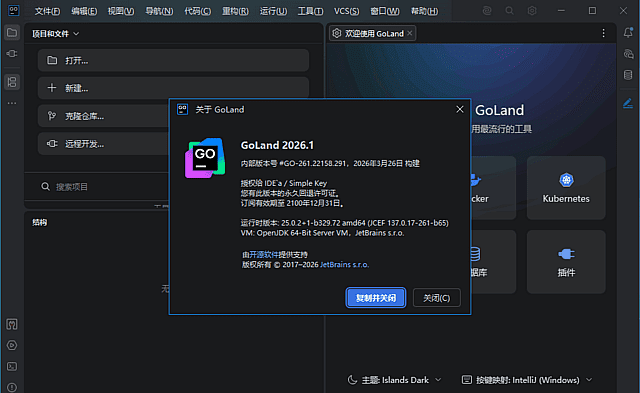Click the 运行时版本 25.0.2+1-b329.72 line

coord(344,223)
